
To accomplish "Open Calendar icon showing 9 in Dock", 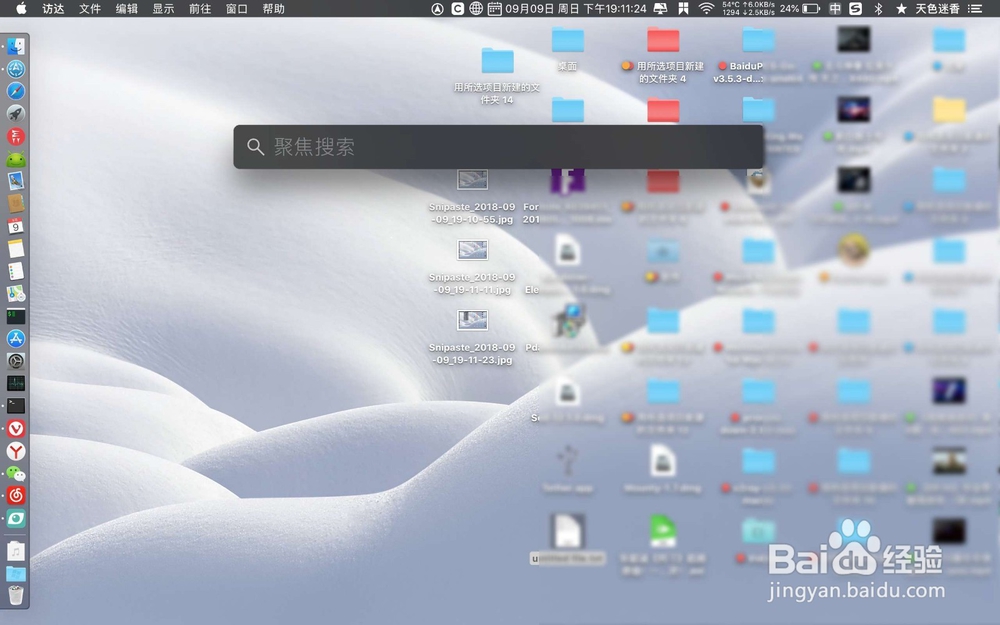I will pos(16,226).
